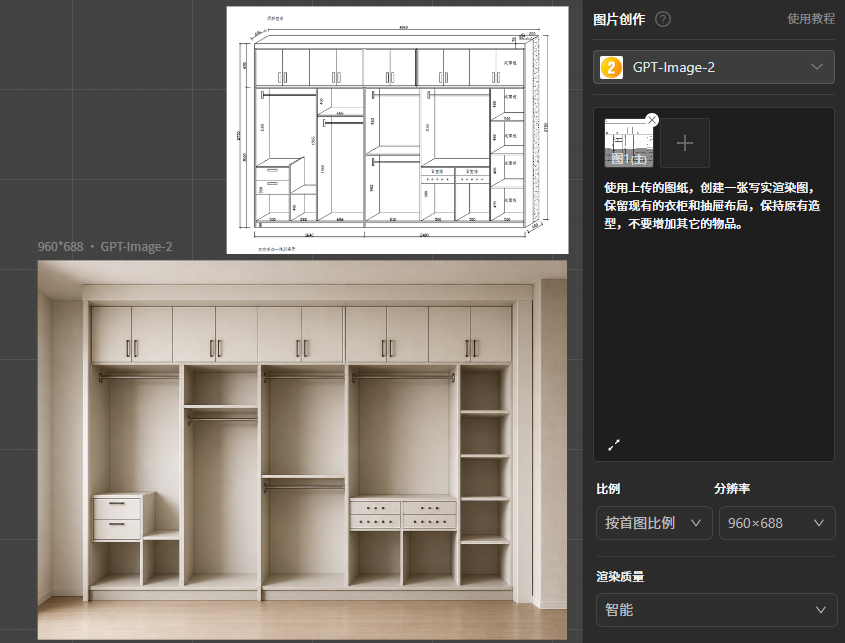Click the orange GPT-Image-2 model icon
Viewport: 845px width, 643px height.
pos(612,67)
